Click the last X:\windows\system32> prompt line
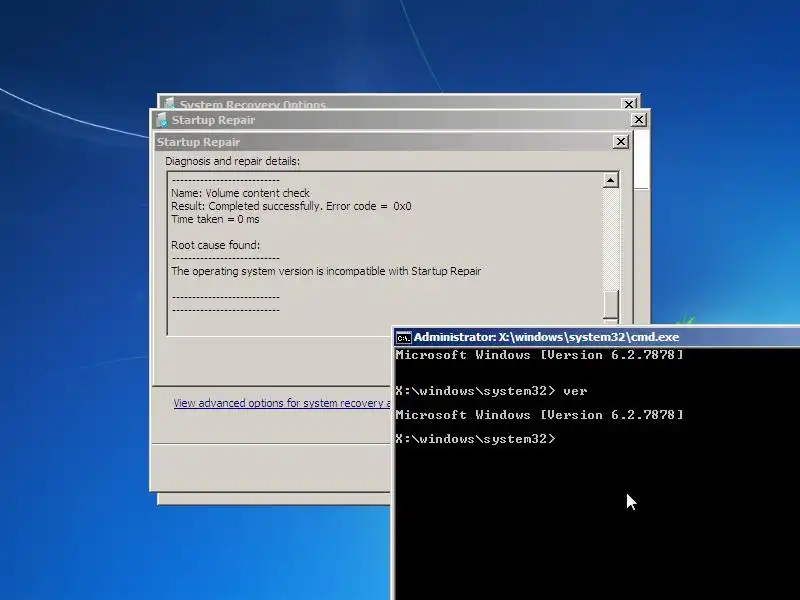 (475, 439)
